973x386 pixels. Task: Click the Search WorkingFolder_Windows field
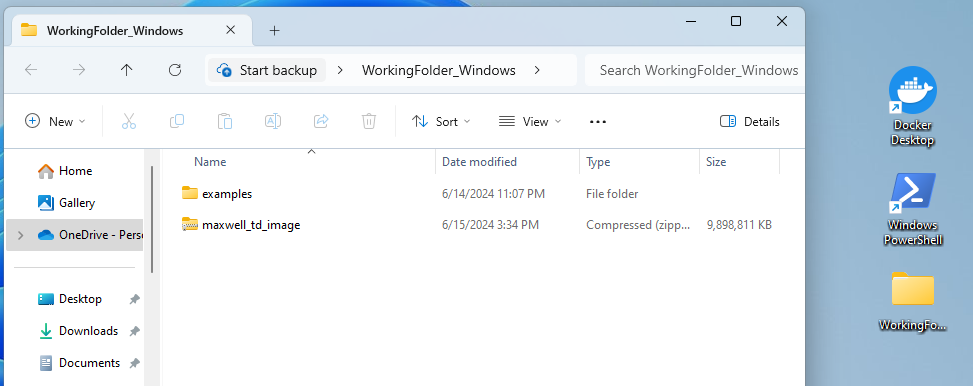(695, 70)
